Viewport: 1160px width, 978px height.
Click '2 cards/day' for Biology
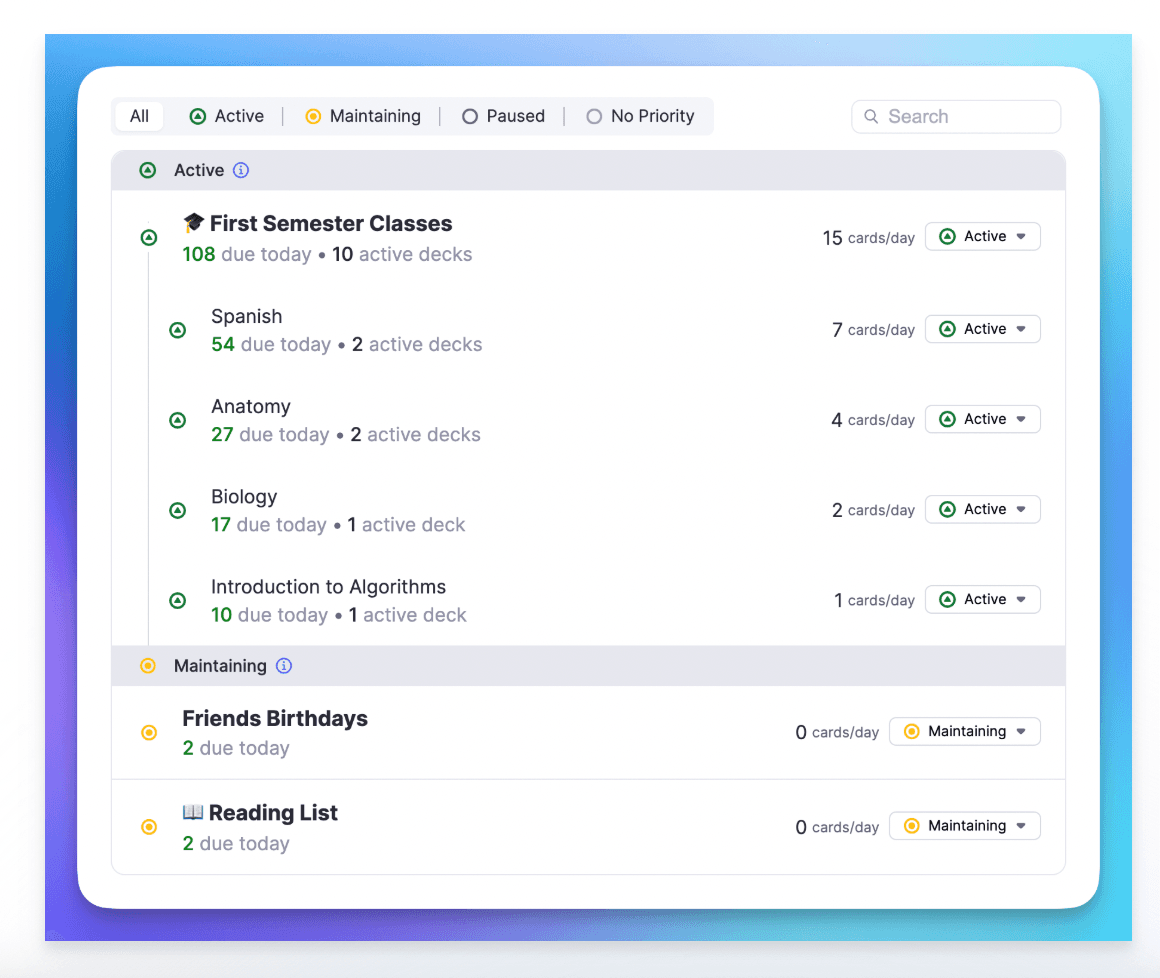pyautogui.click(x=873, y=510)
